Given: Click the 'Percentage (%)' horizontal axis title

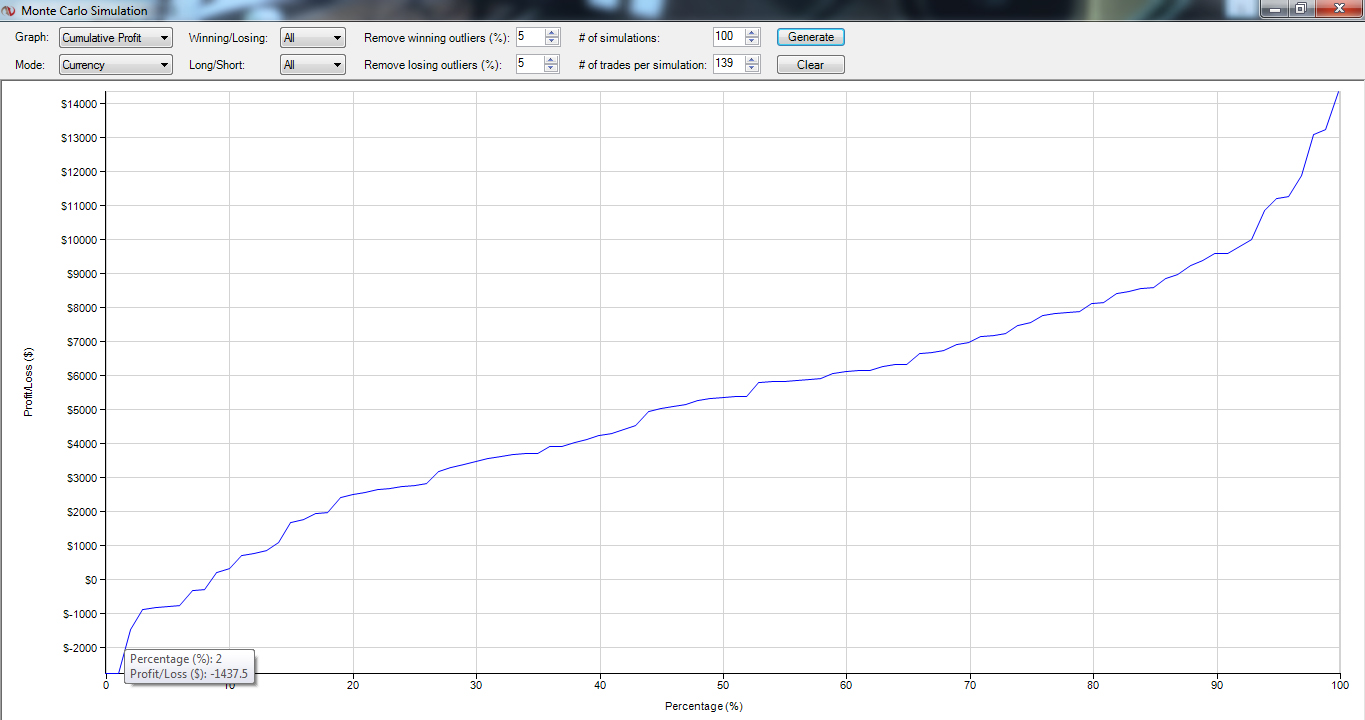Looking at the screenshot, I should (x=704, y=706).
